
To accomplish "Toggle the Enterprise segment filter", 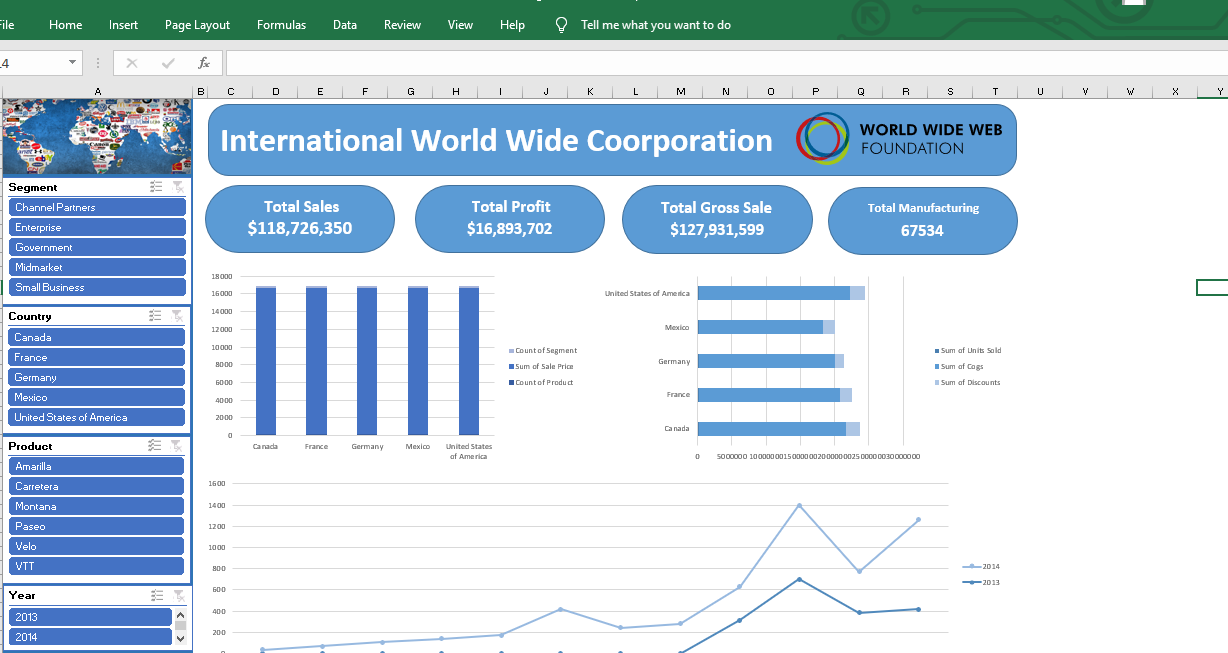I will point(97,227).
